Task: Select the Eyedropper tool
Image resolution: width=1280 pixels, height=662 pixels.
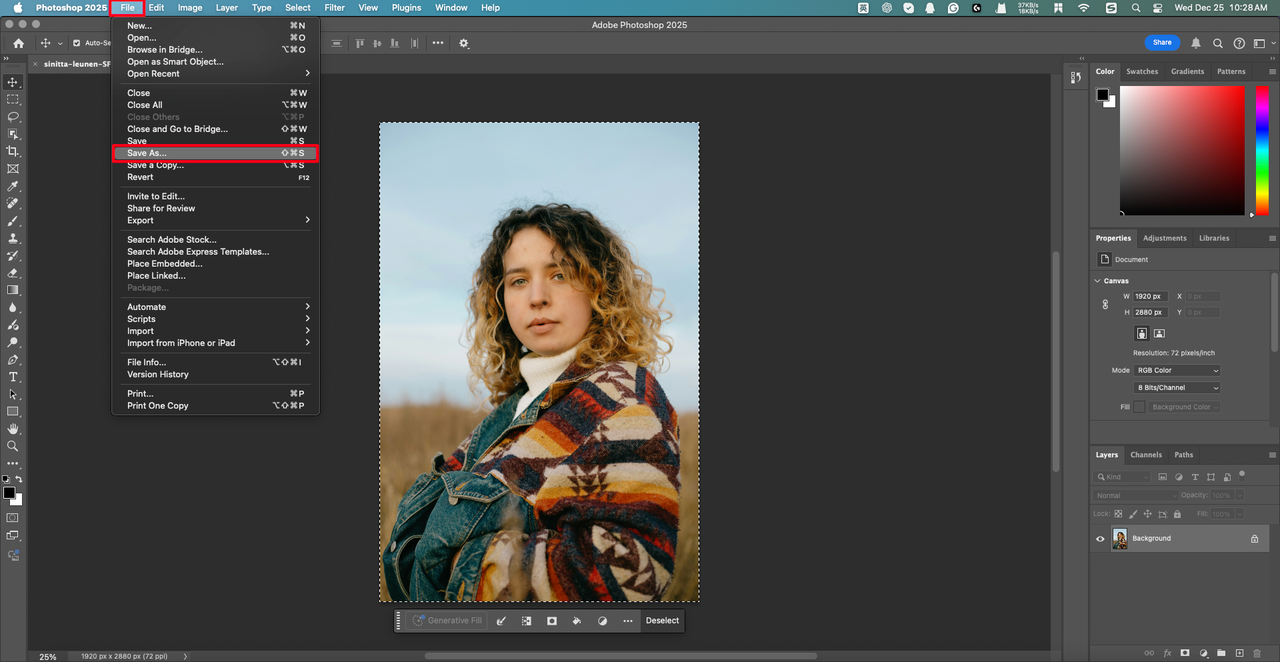Action: tap(13, 186)
